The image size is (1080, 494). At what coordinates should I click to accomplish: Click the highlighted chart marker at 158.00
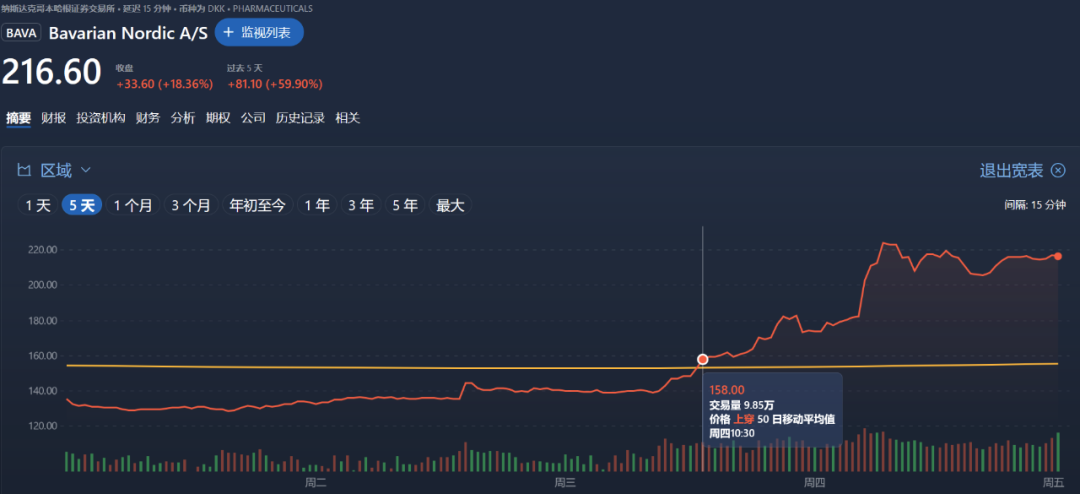coord(703,359)
